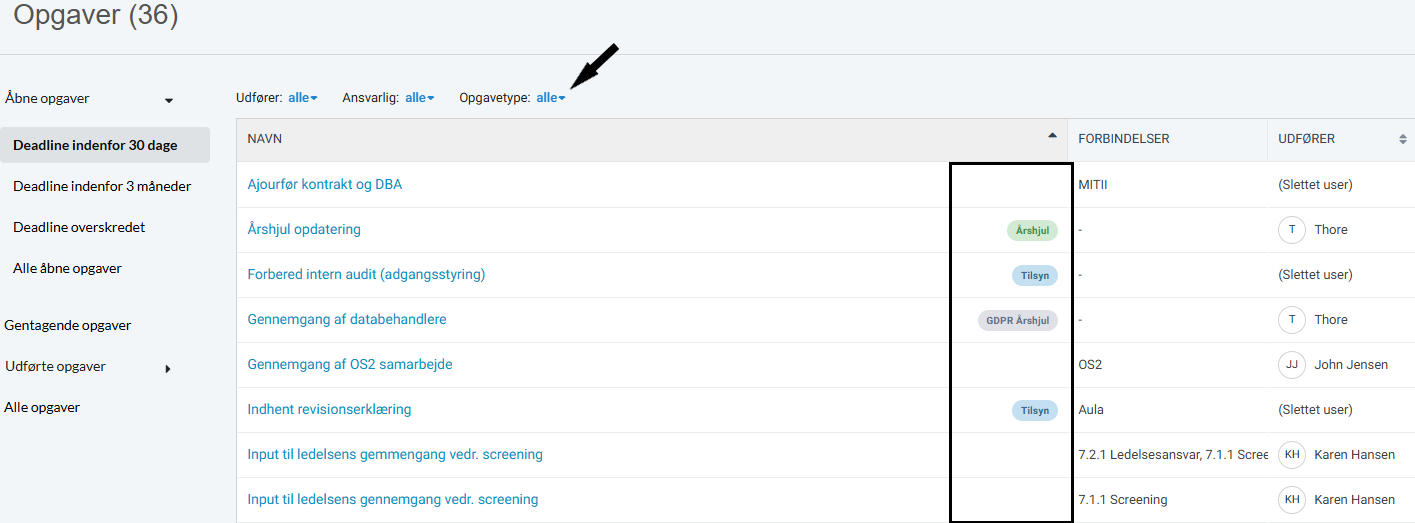
Task: Sort by the Udfører column arrows
Action: coord(1402,139)
